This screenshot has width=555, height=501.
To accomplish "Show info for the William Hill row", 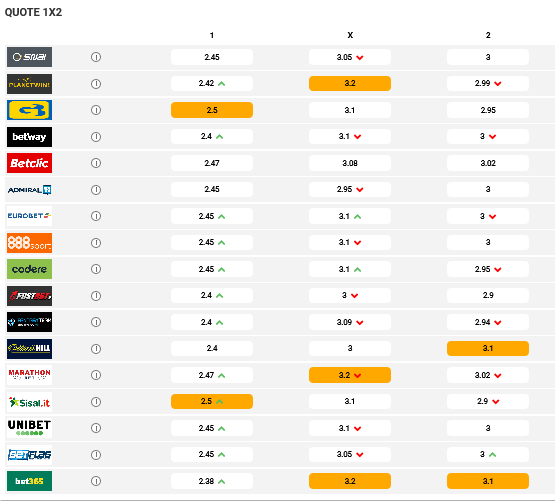I will [96, 349].
